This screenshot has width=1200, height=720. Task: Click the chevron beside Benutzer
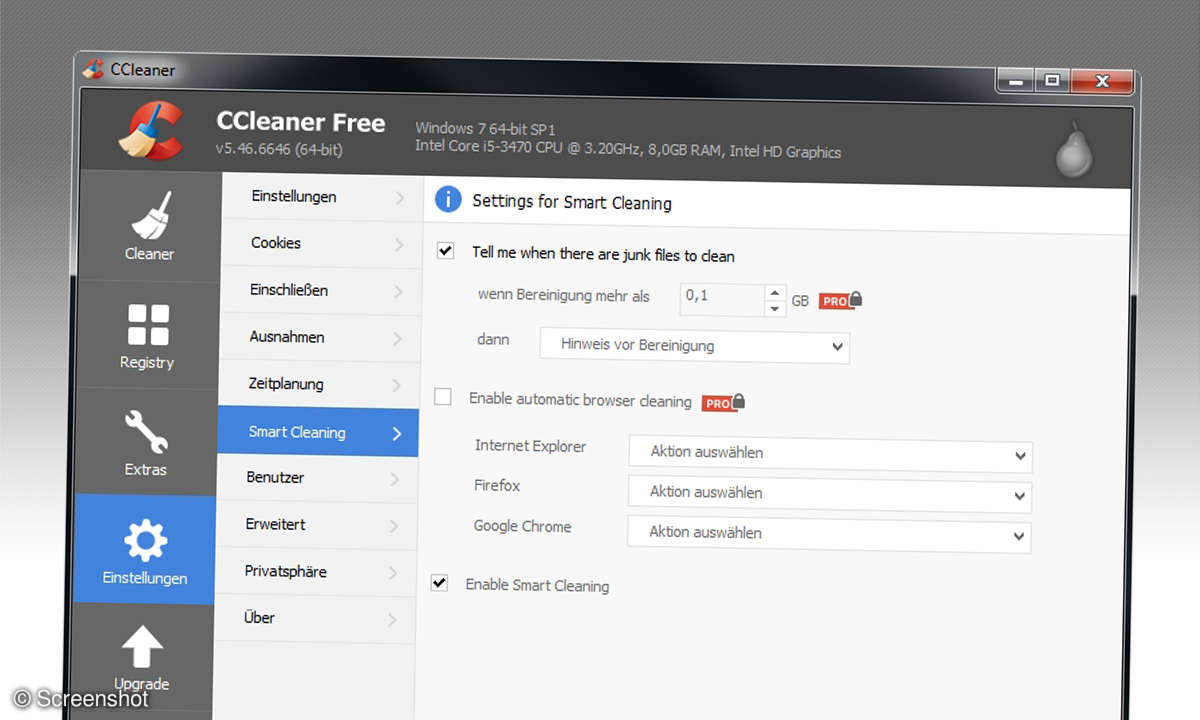pos(395,479)
